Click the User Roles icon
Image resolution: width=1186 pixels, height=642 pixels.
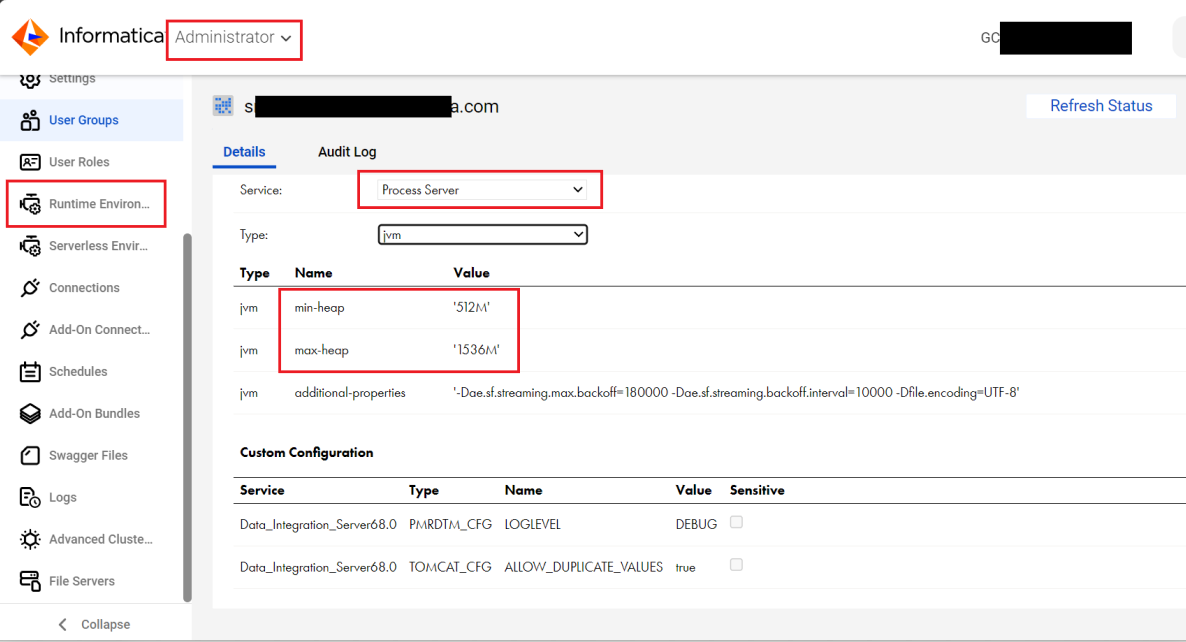tap(30, 162)
